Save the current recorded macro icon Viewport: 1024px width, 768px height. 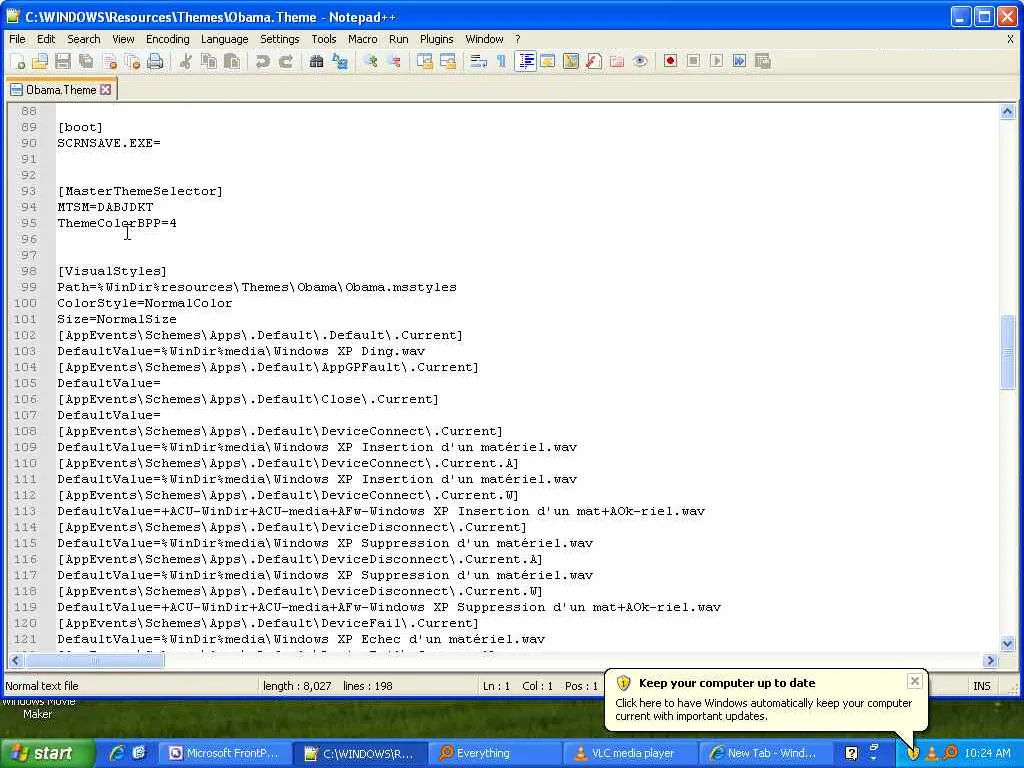point(762,61)
